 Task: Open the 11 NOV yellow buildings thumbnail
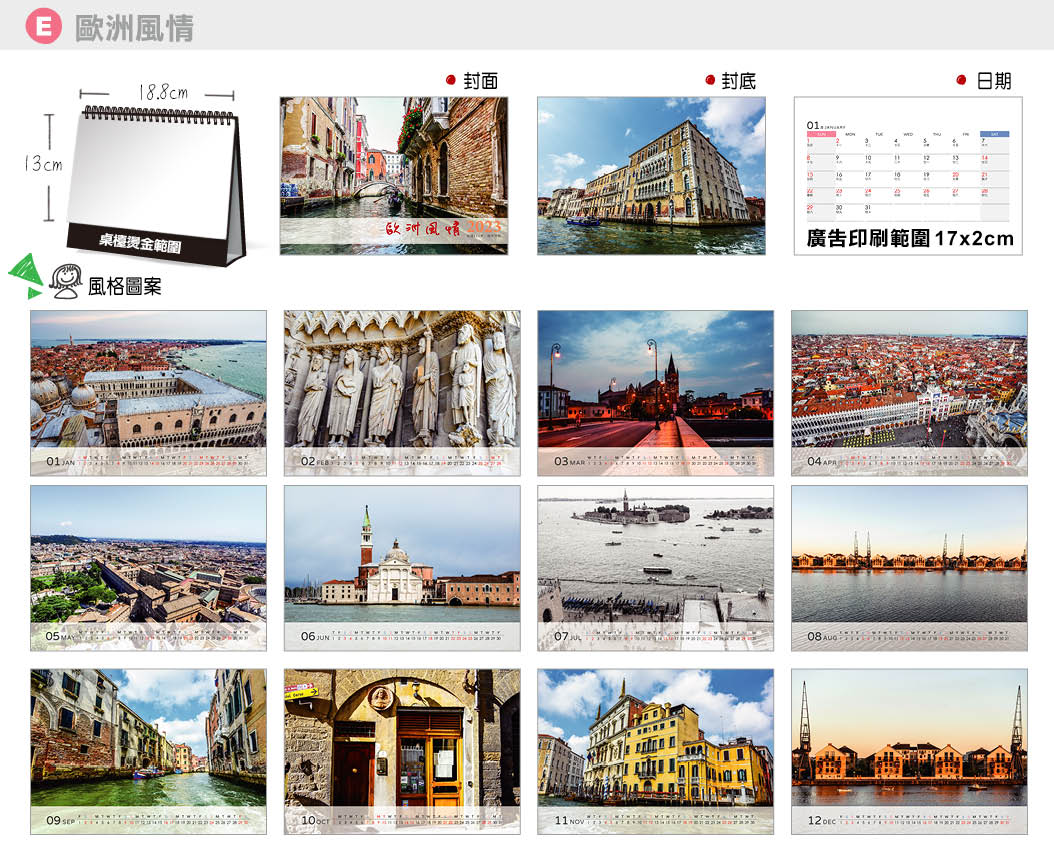[x=655, y=751]
